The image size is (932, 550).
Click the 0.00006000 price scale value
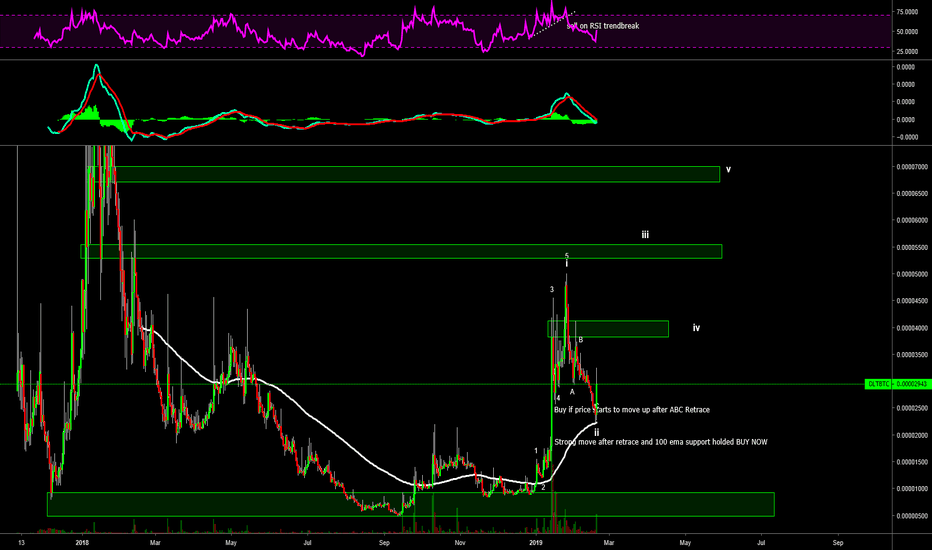click(x=912, y=221)
